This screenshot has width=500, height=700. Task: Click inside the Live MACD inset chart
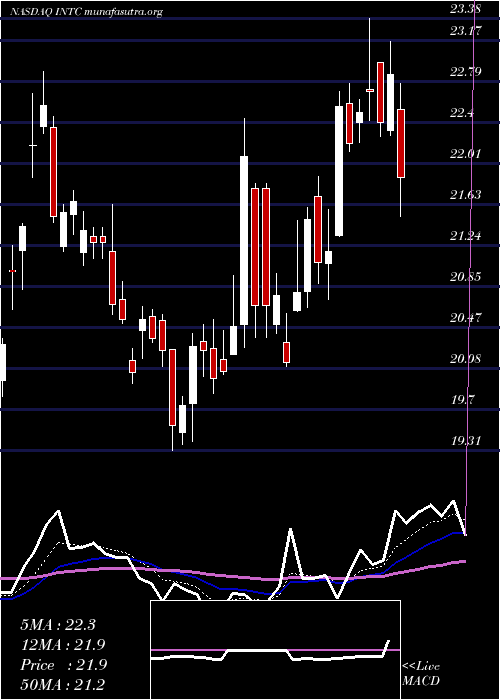(x=275, y=650)
